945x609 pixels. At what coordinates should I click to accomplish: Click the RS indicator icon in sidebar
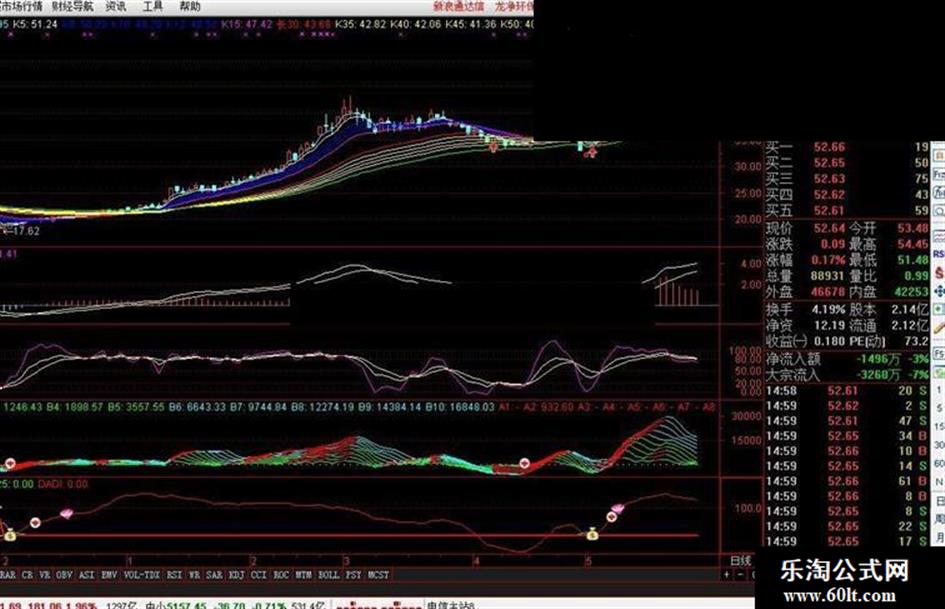pyautogui.click(x=939, y=254)
